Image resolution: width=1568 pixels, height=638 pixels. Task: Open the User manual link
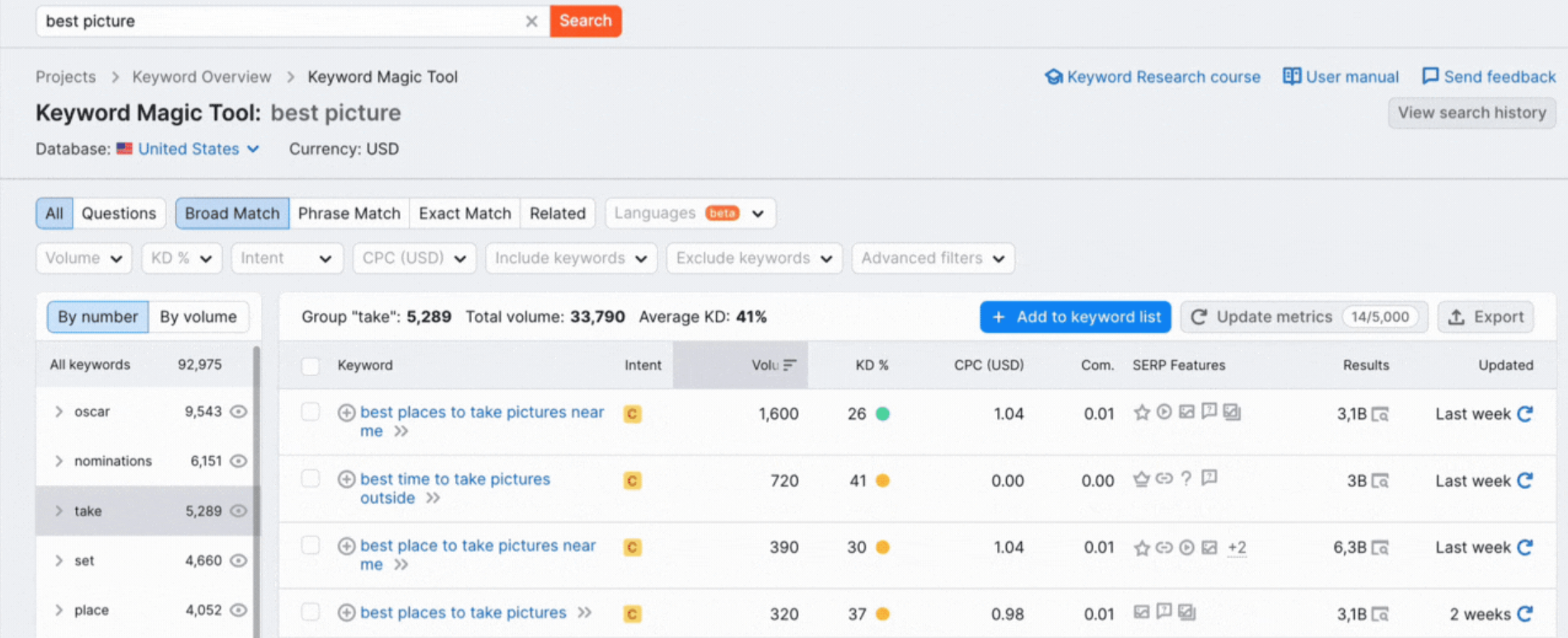coord(1341,77)
